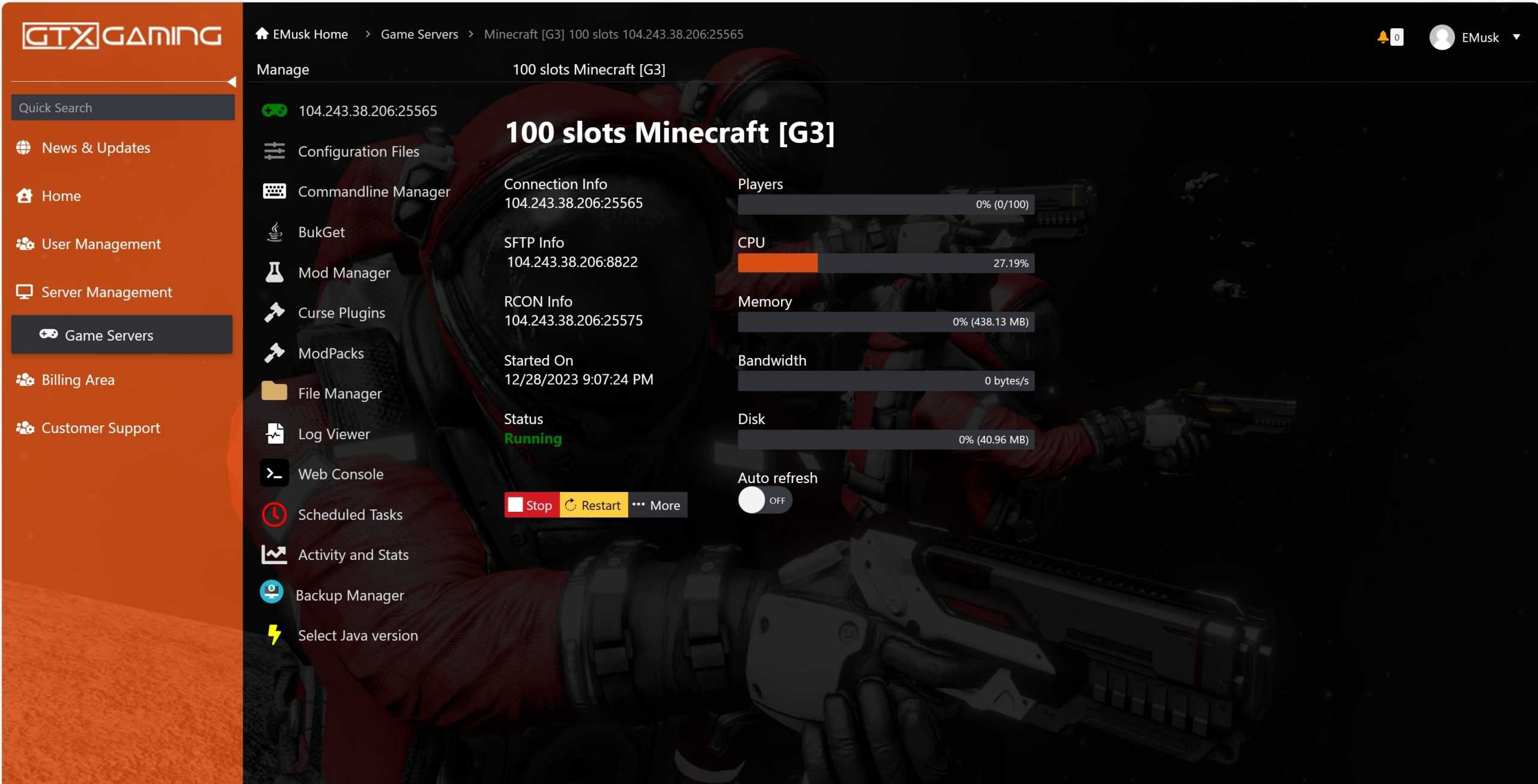View Scheduled Tasks
The height and width of the screenshot is (784, 1538).
coord(350,514)
